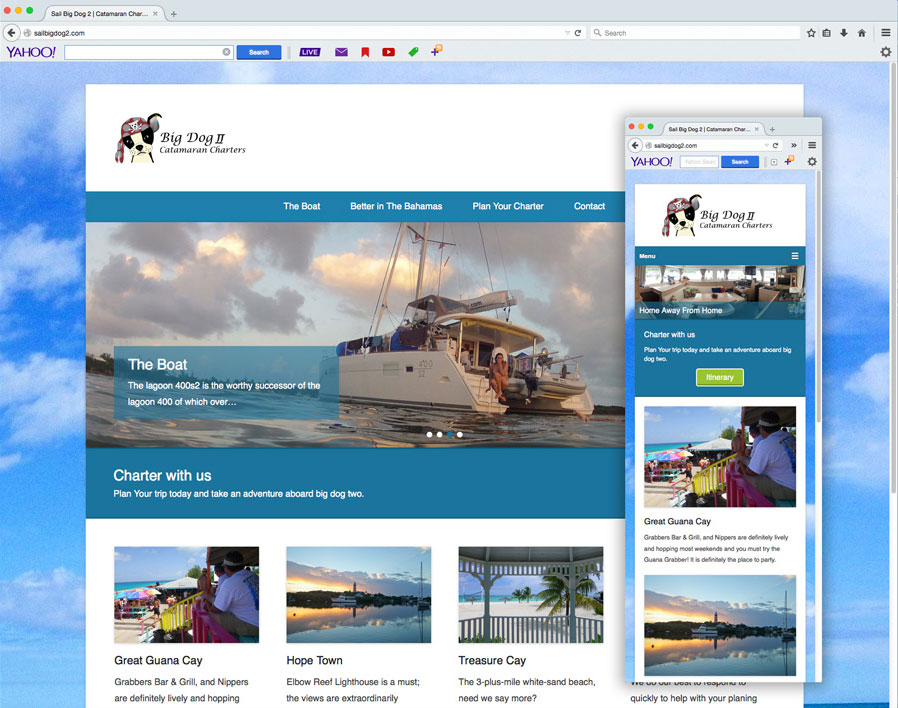Click the Yahoo search input in small window
Viewport: 898px width, 708px height.
[699, 162]
